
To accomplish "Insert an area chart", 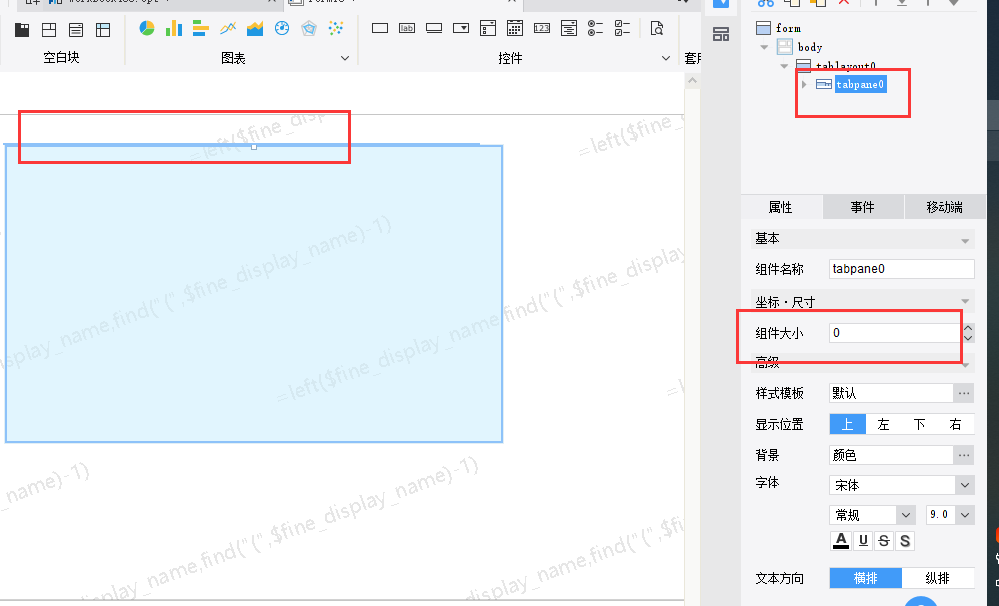I will click(x=255, y=28).
